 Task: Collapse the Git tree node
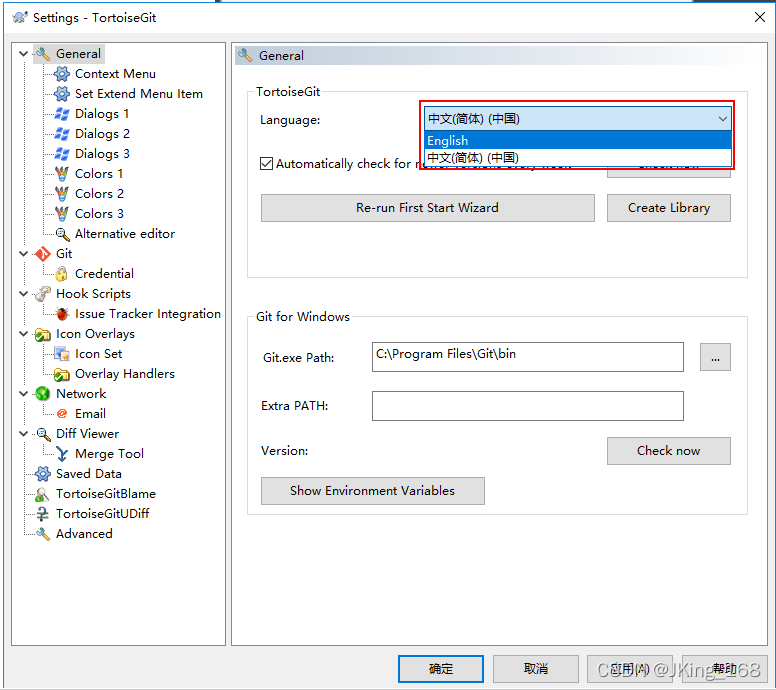pyautogui.click(x=23, y=253)
